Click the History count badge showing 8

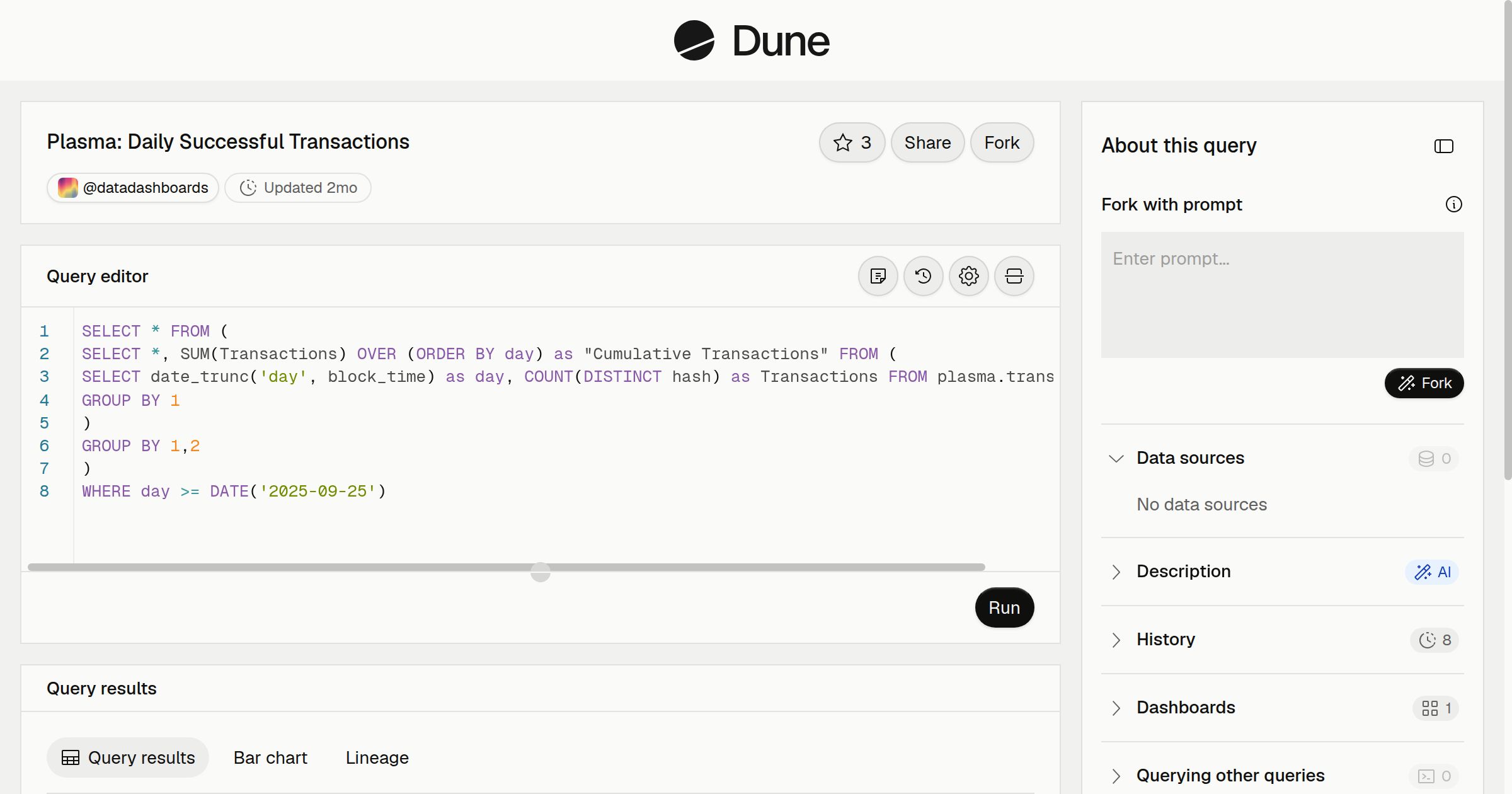coord(1435,640)
